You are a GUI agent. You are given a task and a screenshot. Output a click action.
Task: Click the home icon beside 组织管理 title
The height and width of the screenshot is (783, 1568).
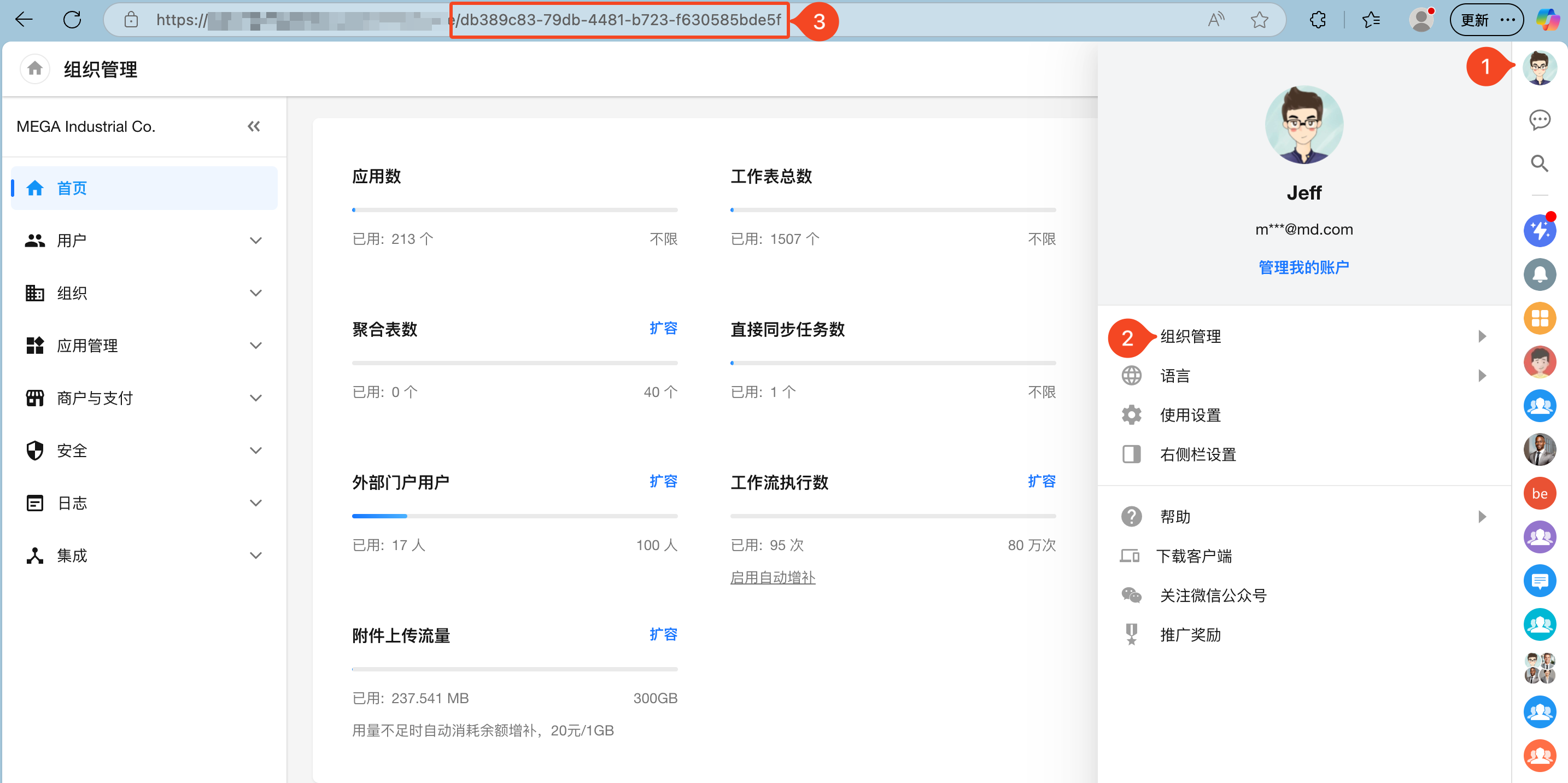[34, 69]
